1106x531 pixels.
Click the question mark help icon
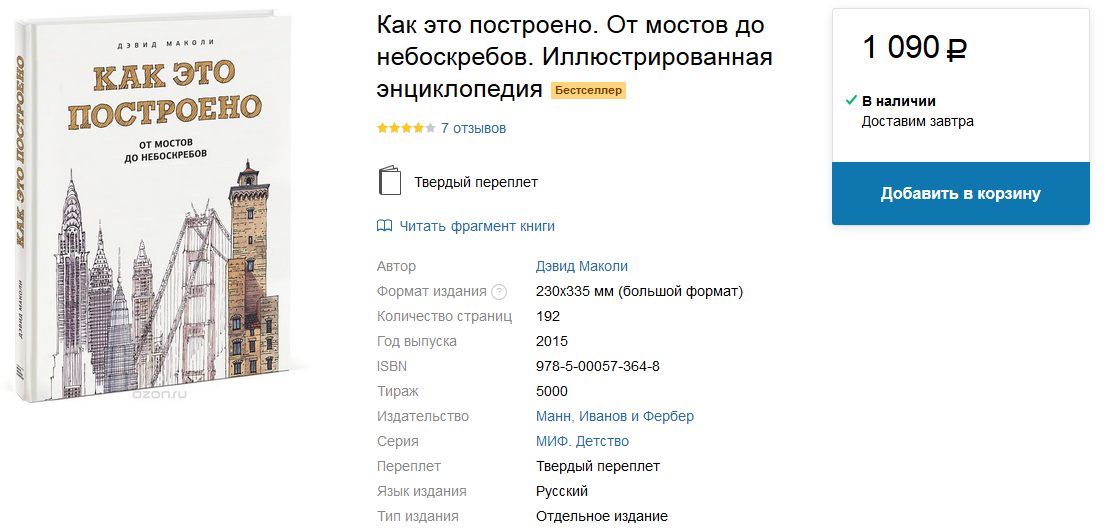pyautogui.click(x=499, y=292)
